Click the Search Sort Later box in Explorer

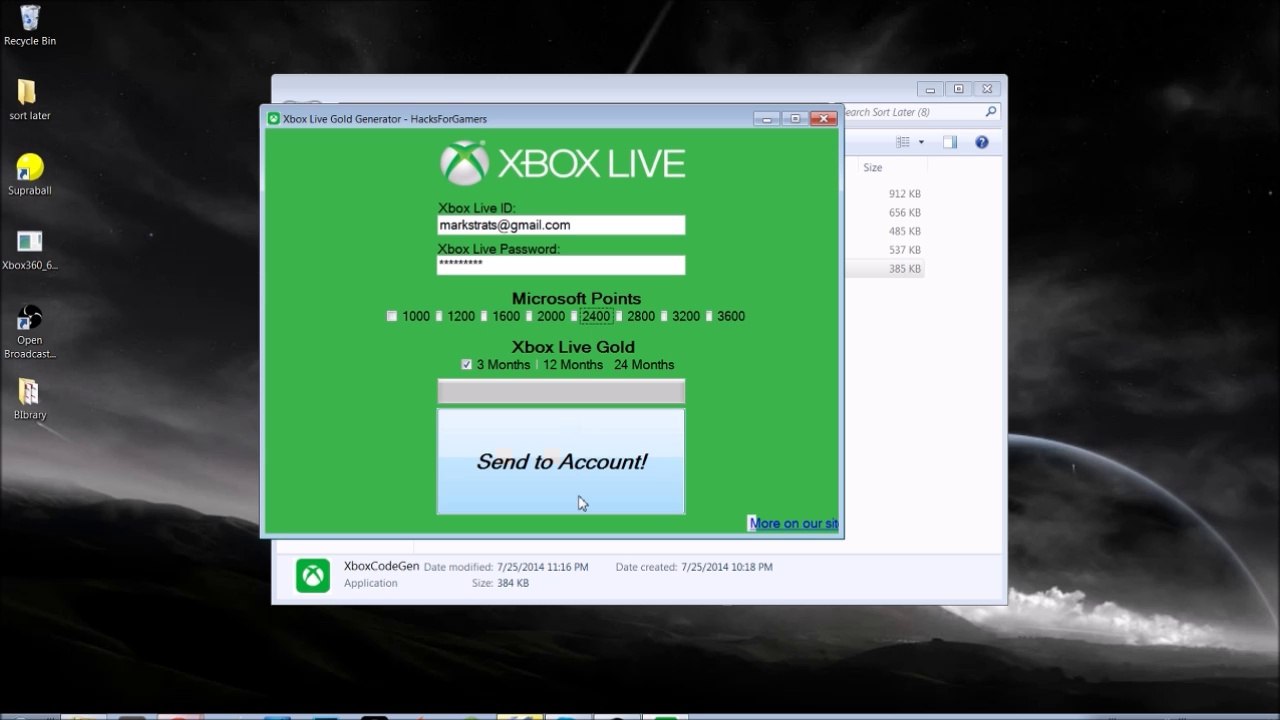tap(920, 112)
